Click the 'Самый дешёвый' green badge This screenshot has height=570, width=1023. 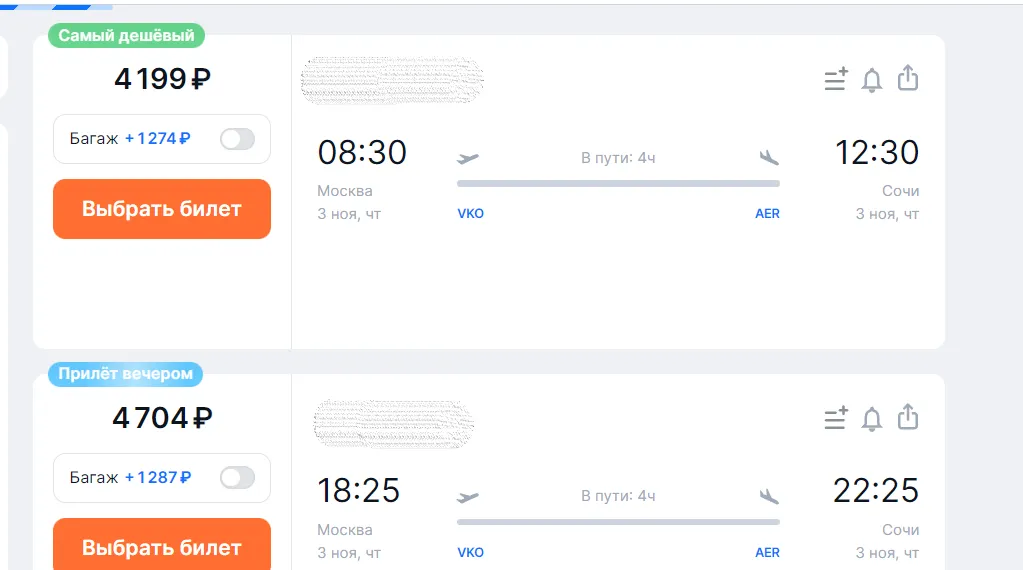tap(126, 36)
